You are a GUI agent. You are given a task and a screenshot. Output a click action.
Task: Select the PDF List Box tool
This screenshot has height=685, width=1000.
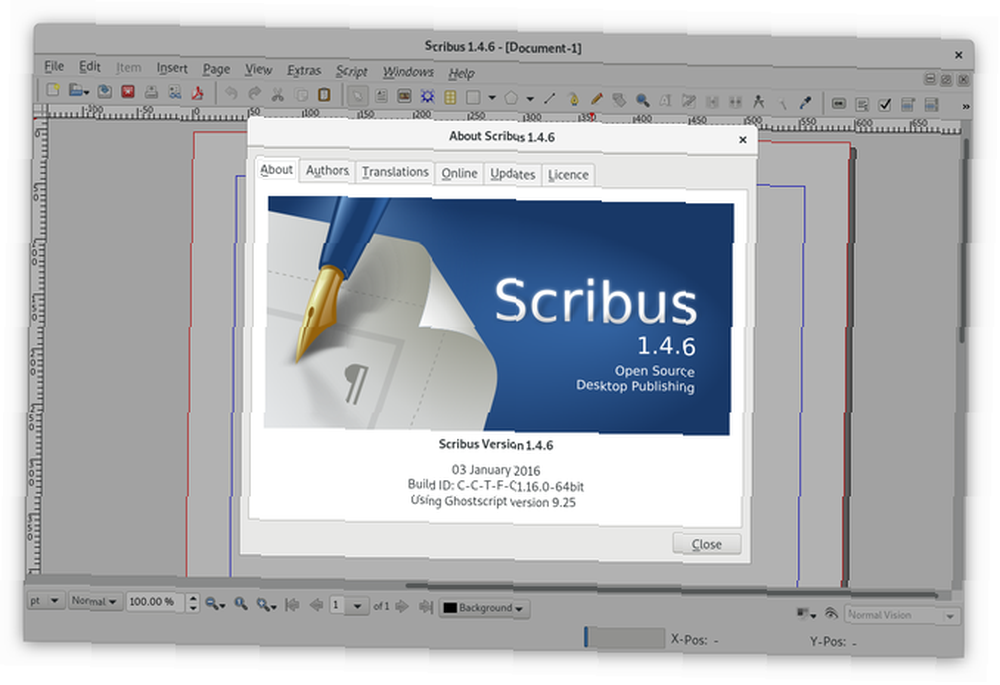click(x=931, y=105)
